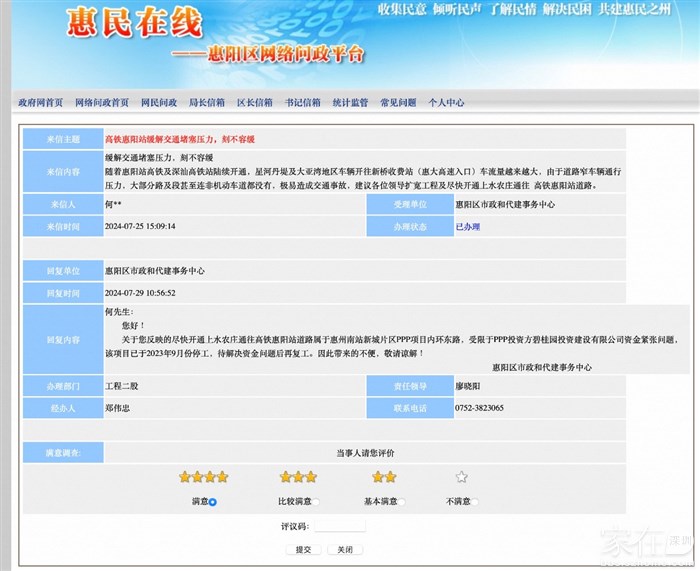Go to the 常见问题 page
The image size is (700, 571).
point(398,103)
